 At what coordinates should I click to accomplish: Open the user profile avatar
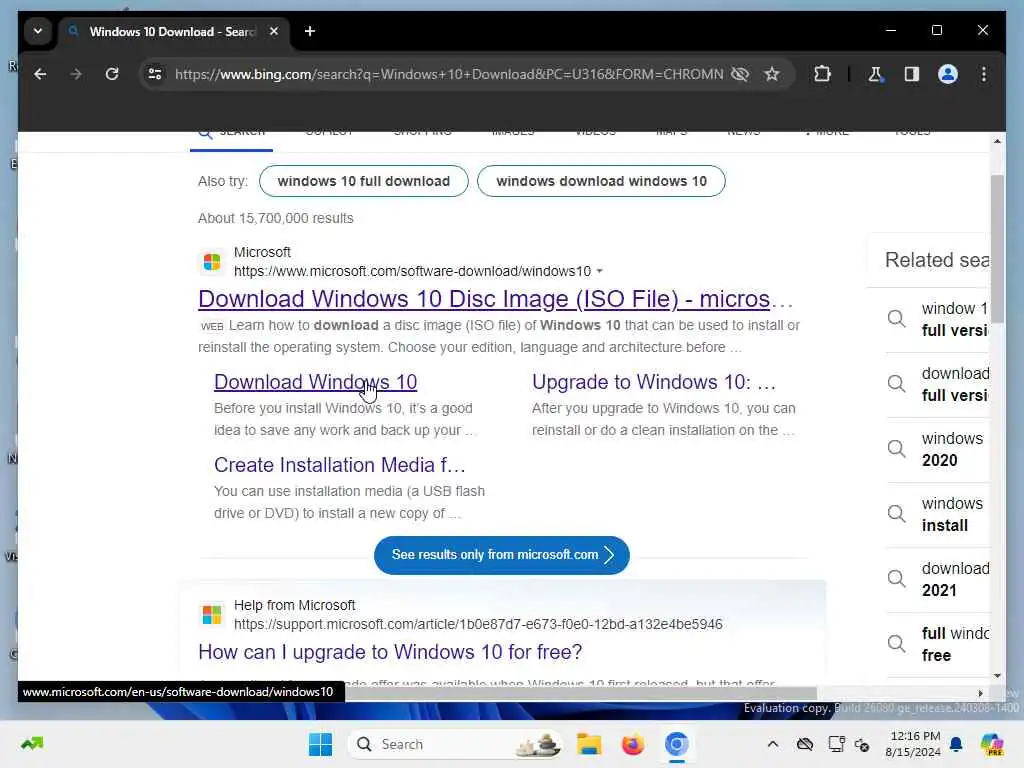click(x=948, y=74)
